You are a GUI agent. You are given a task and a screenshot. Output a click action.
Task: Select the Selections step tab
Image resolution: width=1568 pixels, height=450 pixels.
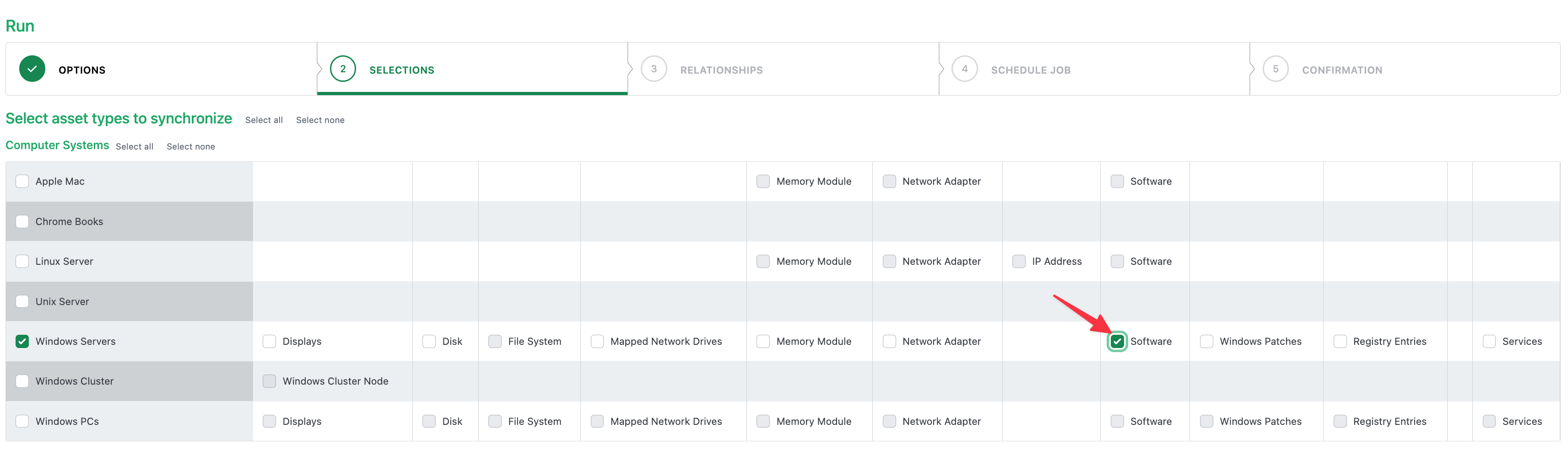pos(472,70)
